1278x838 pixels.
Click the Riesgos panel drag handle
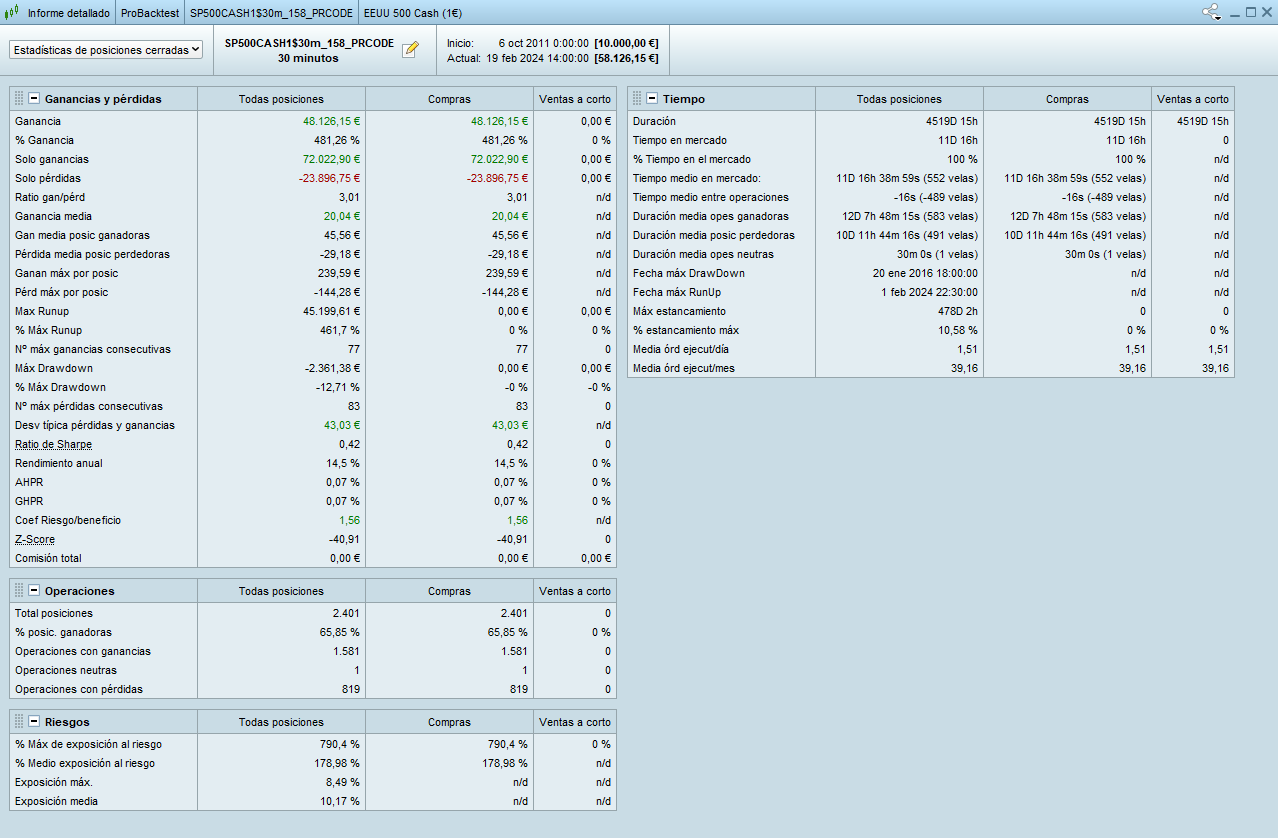tap(19, 722)
